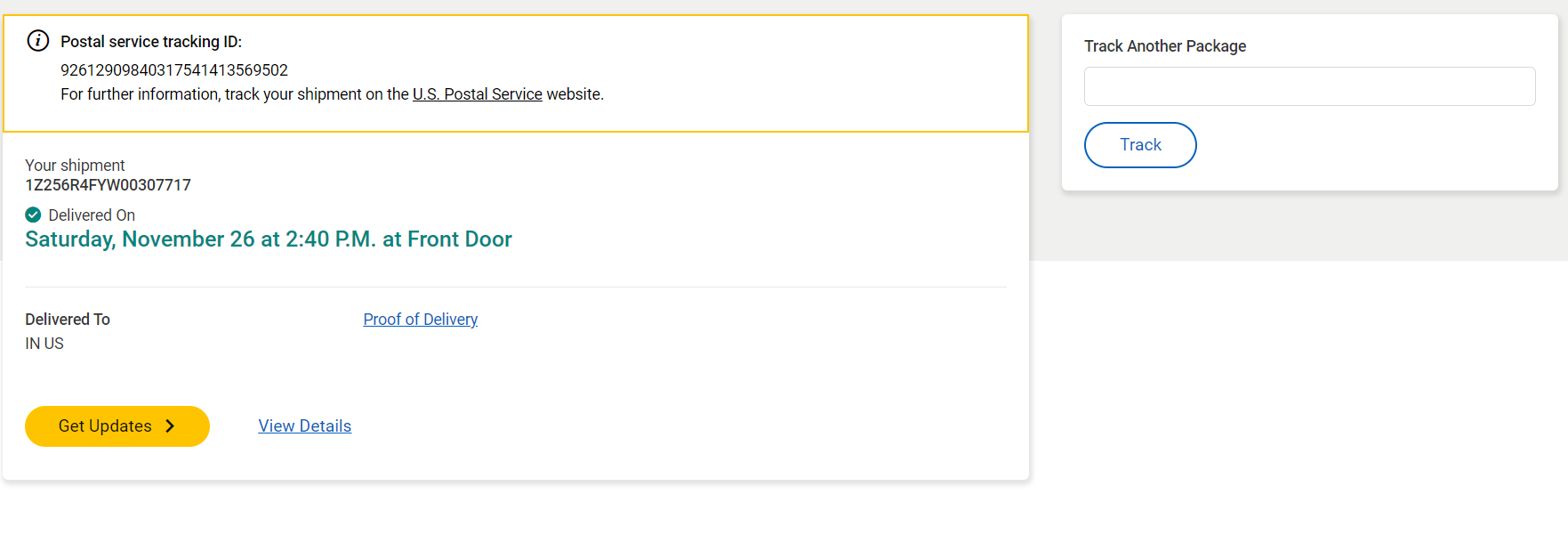The image size is (1568, 559).
Task: Click the info icon beside Postal service tracking ID
Action: pos(38,41)
